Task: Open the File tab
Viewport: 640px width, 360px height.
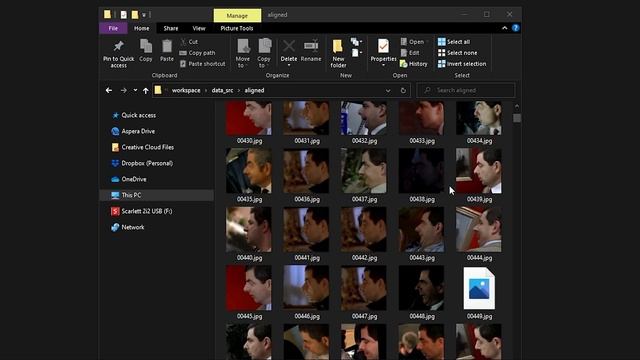Action: 113,28
